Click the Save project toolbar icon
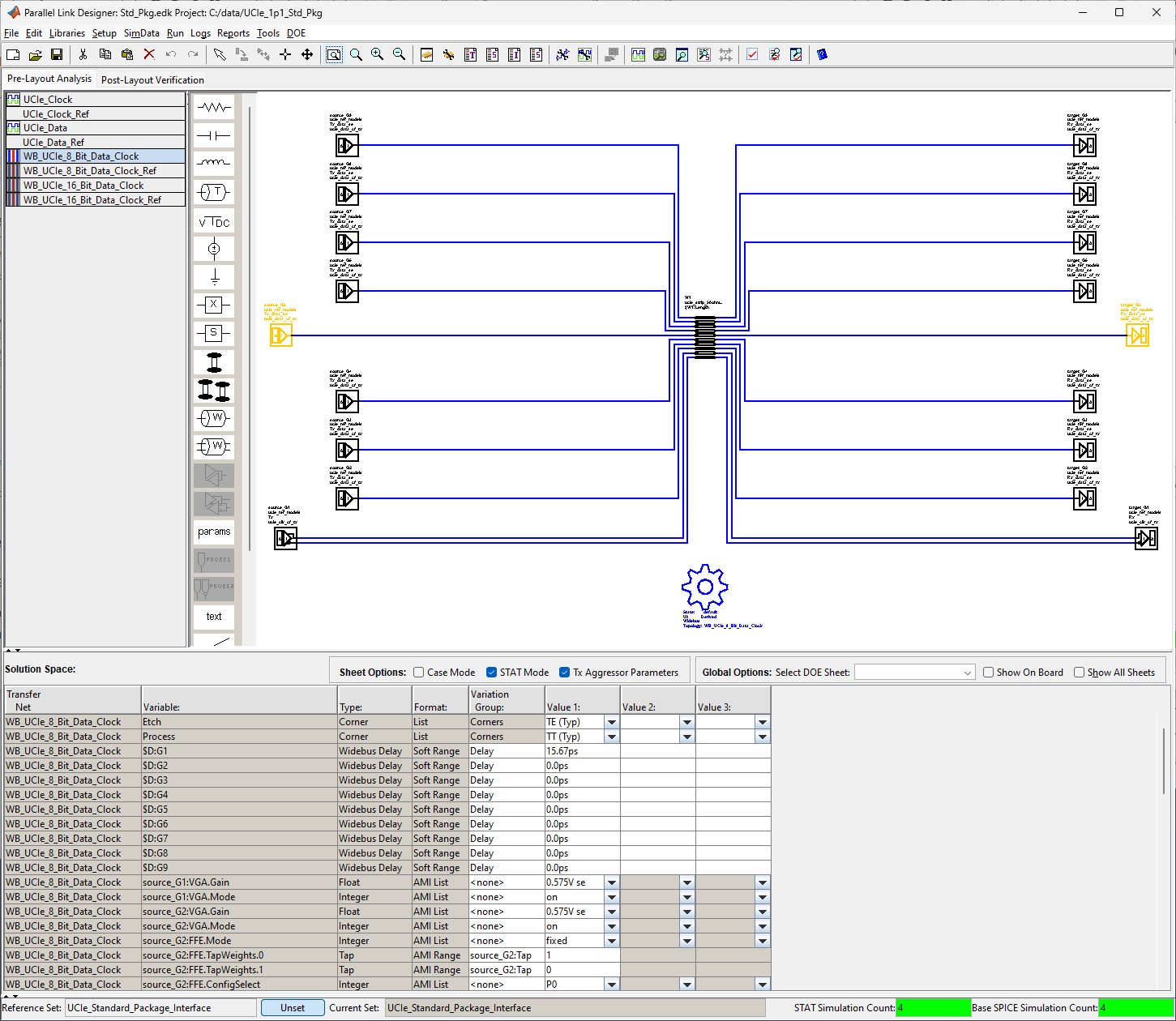The height and width of the screenshot is (1021, 1176). click(x=57, y=54)
